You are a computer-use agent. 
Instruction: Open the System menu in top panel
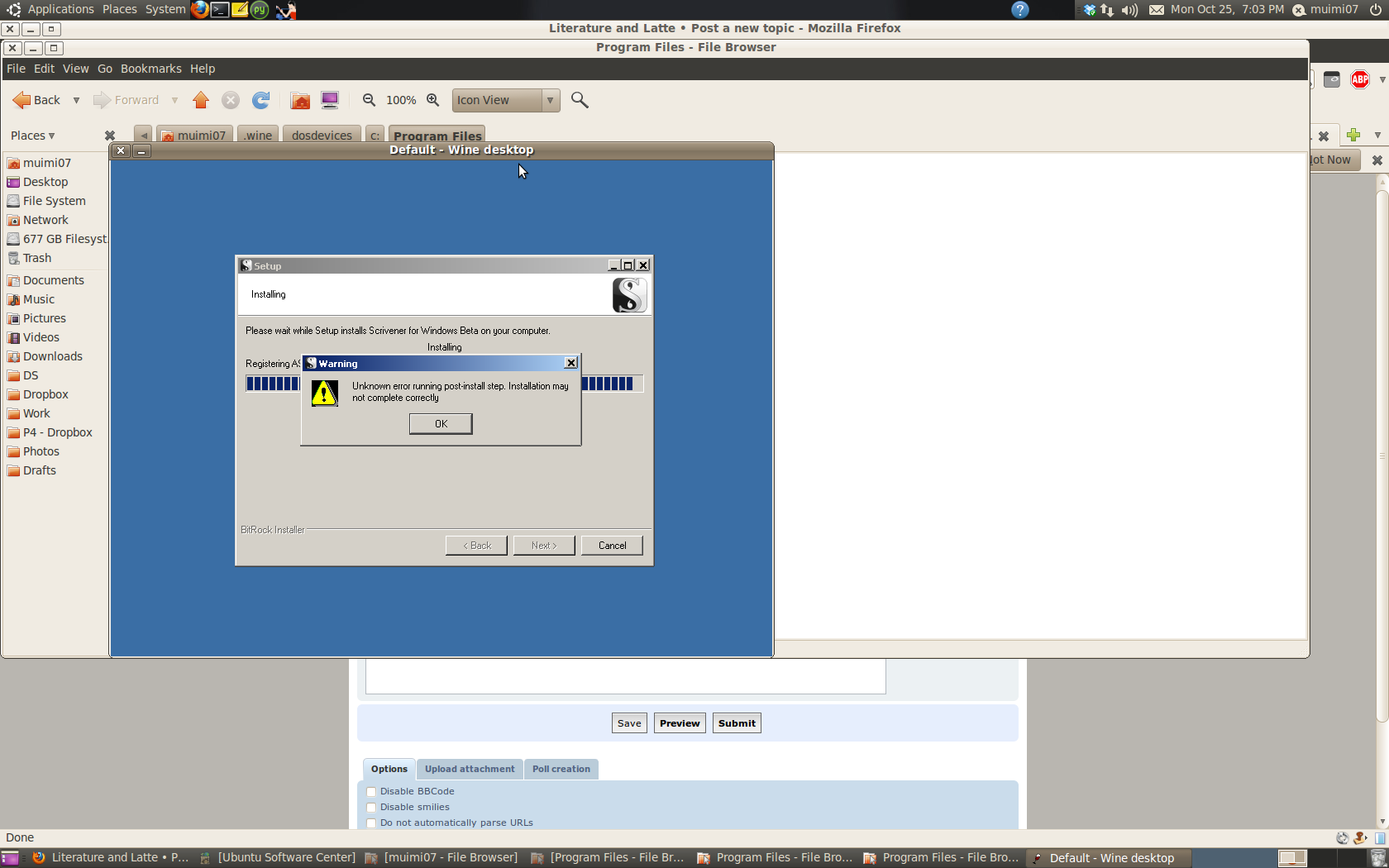(165, 9)
